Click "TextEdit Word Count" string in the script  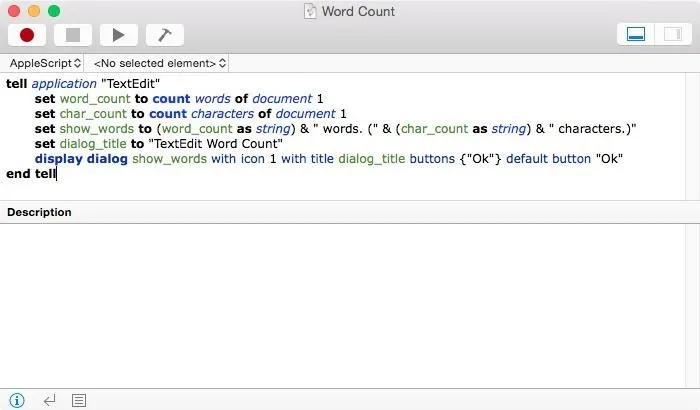click(215, 144)
